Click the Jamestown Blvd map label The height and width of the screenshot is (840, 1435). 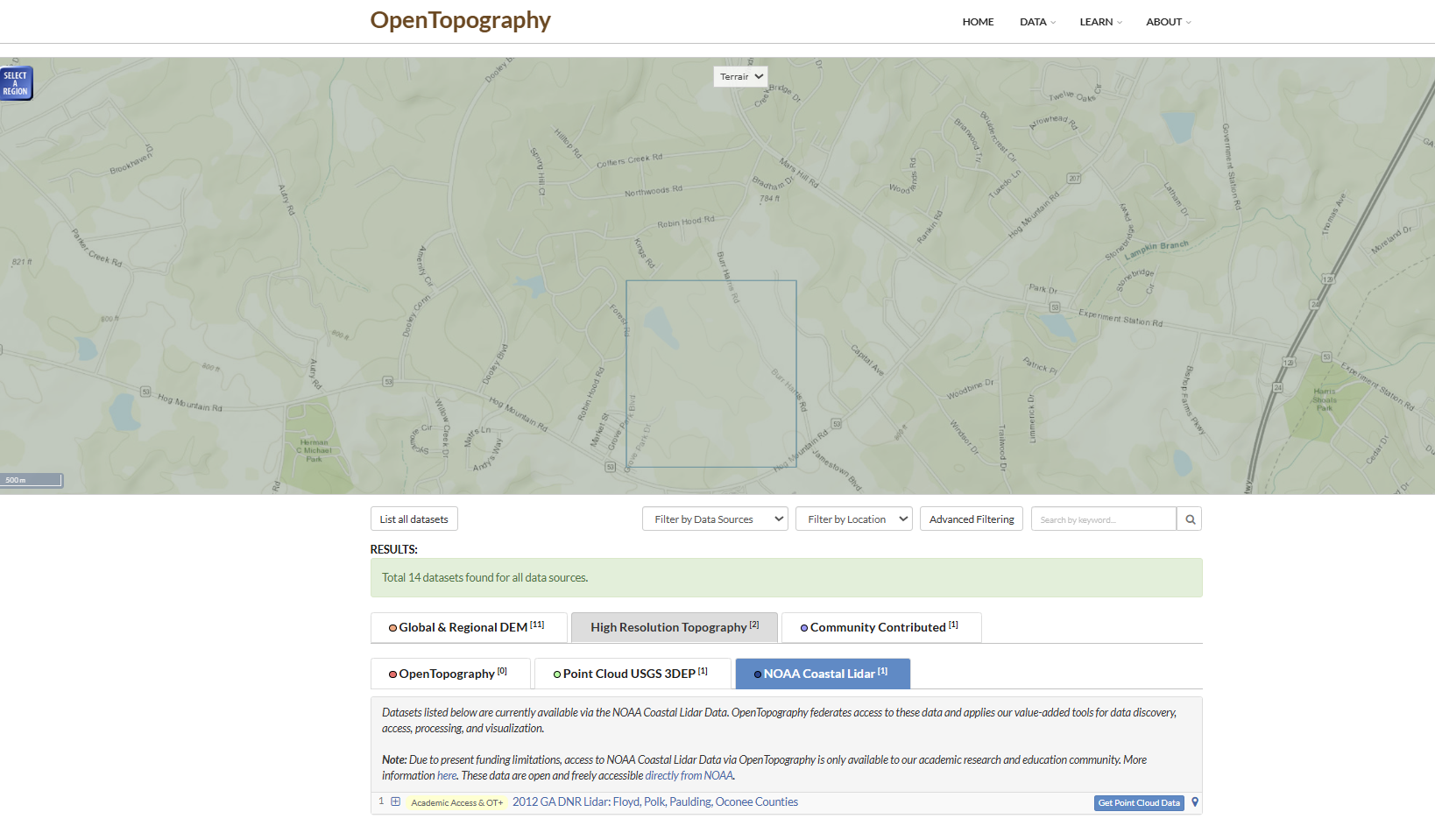coord(837,472)
